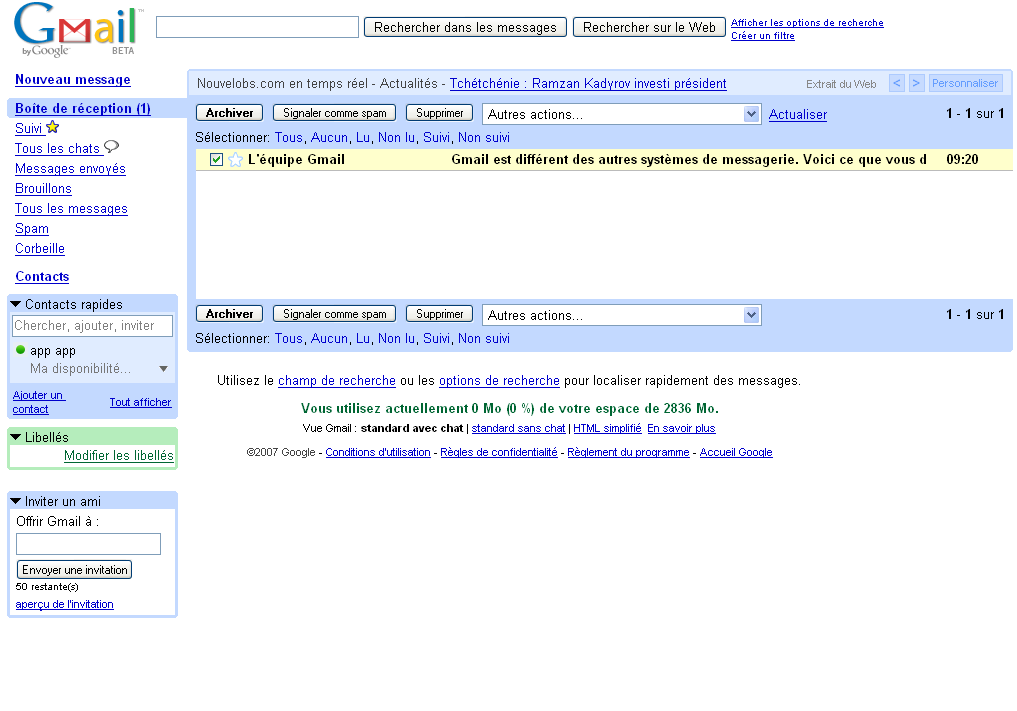Go to Suivi starred messages
Image resolution: width=1017 pixels, height=711 pixels.
tap(29, 128)
